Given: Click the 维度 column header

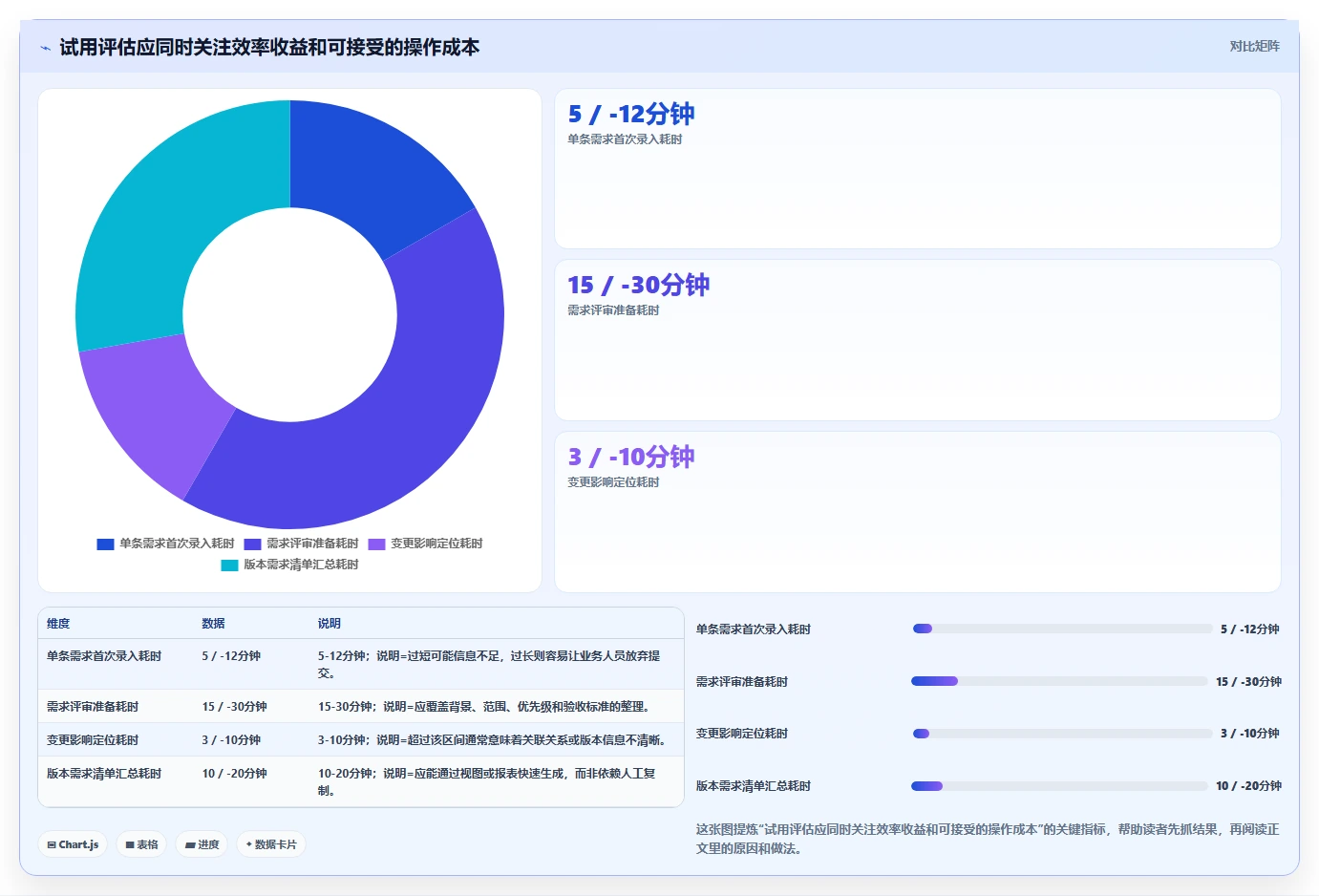Looking at the screenshot, I should pos(58,624).
